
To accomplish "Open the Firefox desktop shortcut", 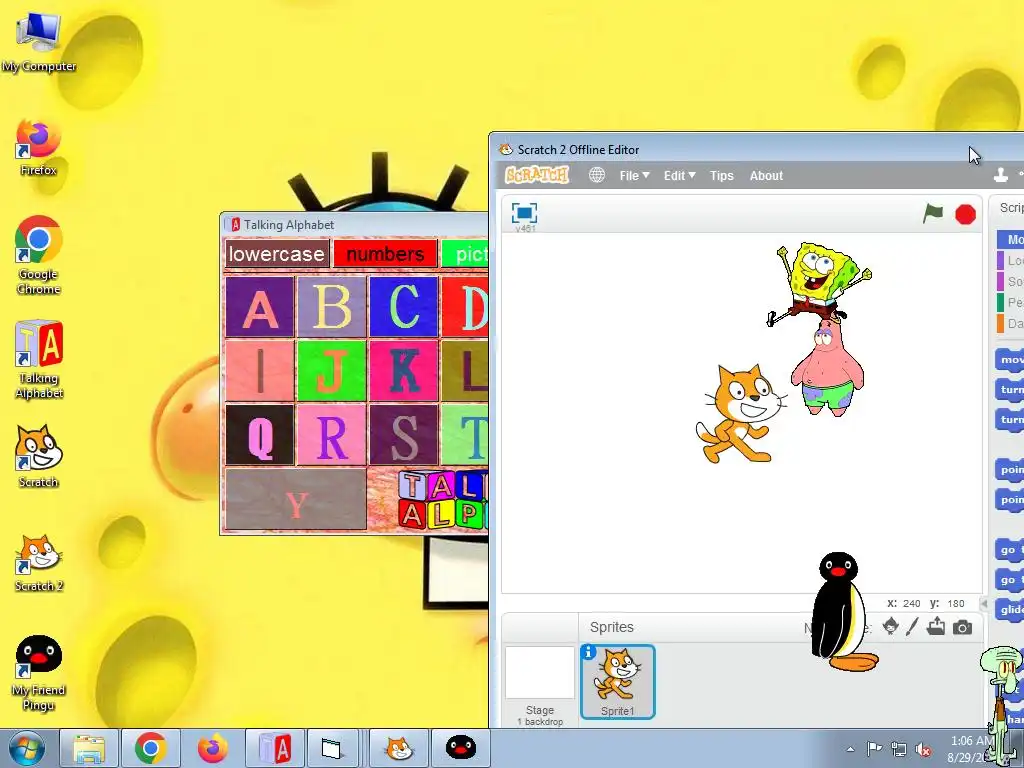I will click(x=39, y=146).
